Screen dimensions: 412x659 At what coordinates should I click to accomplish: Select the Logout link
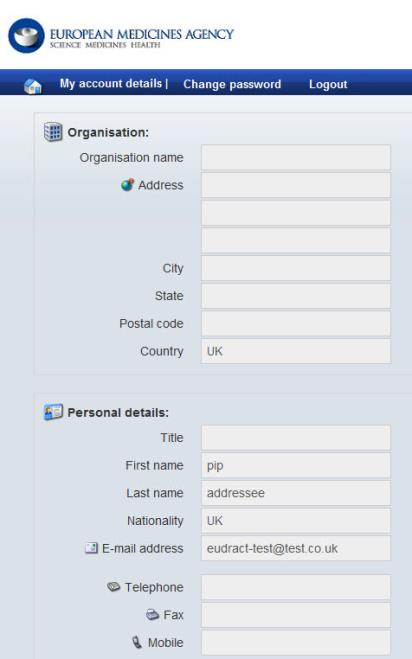(x=328, y=84)
